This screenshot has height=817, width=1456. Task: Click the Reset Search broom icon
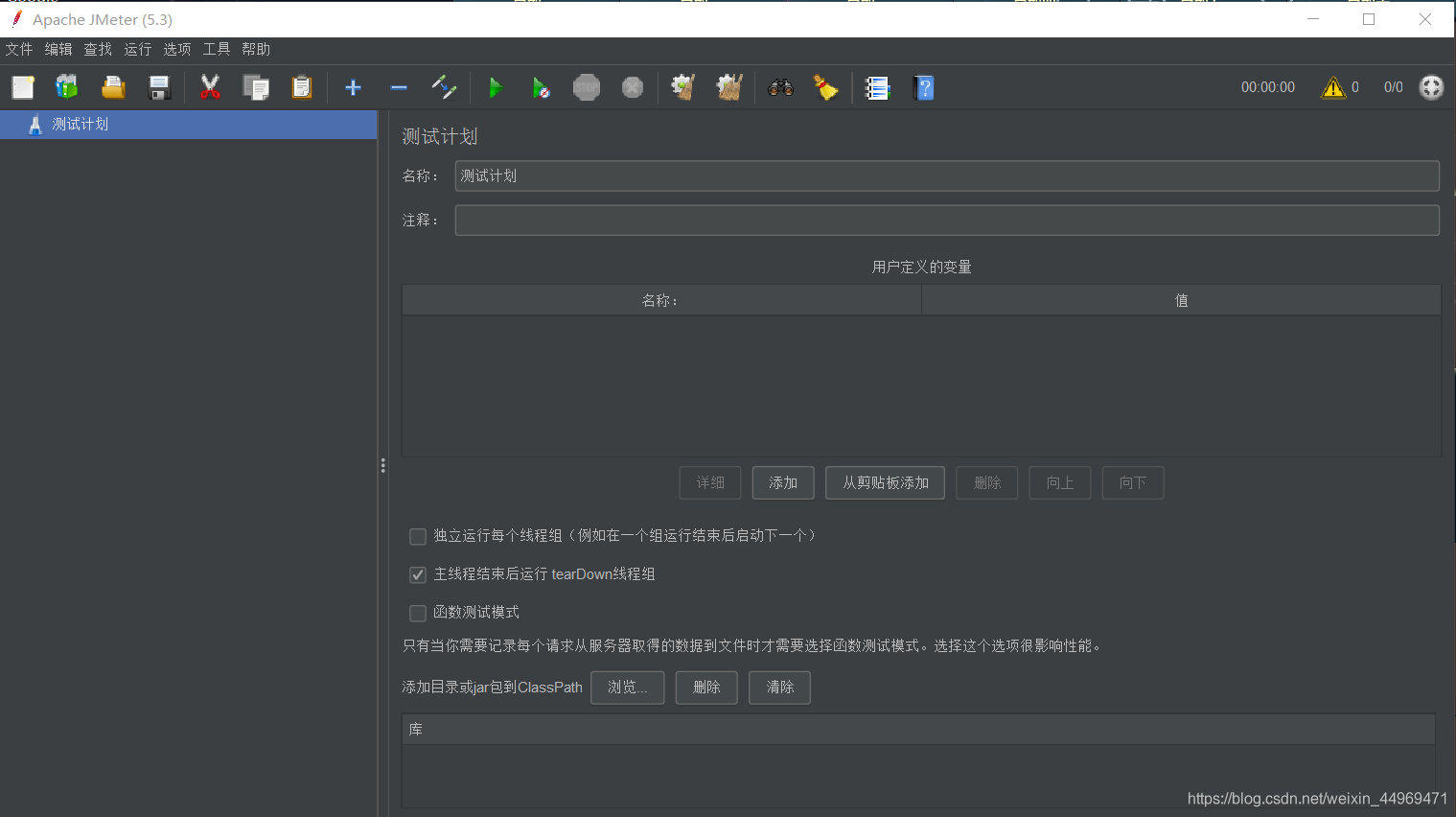point(826,87)
